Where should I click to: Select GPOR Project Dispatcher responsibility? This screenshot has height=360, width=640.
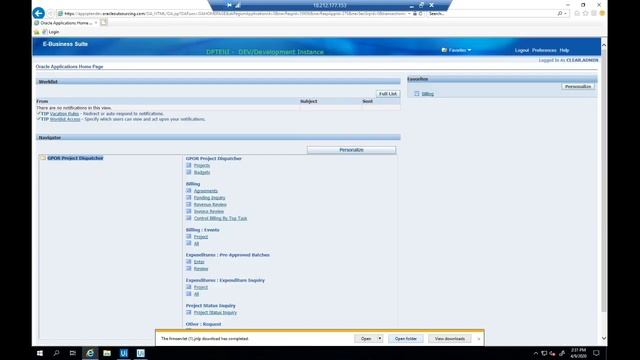pos(75,158)
